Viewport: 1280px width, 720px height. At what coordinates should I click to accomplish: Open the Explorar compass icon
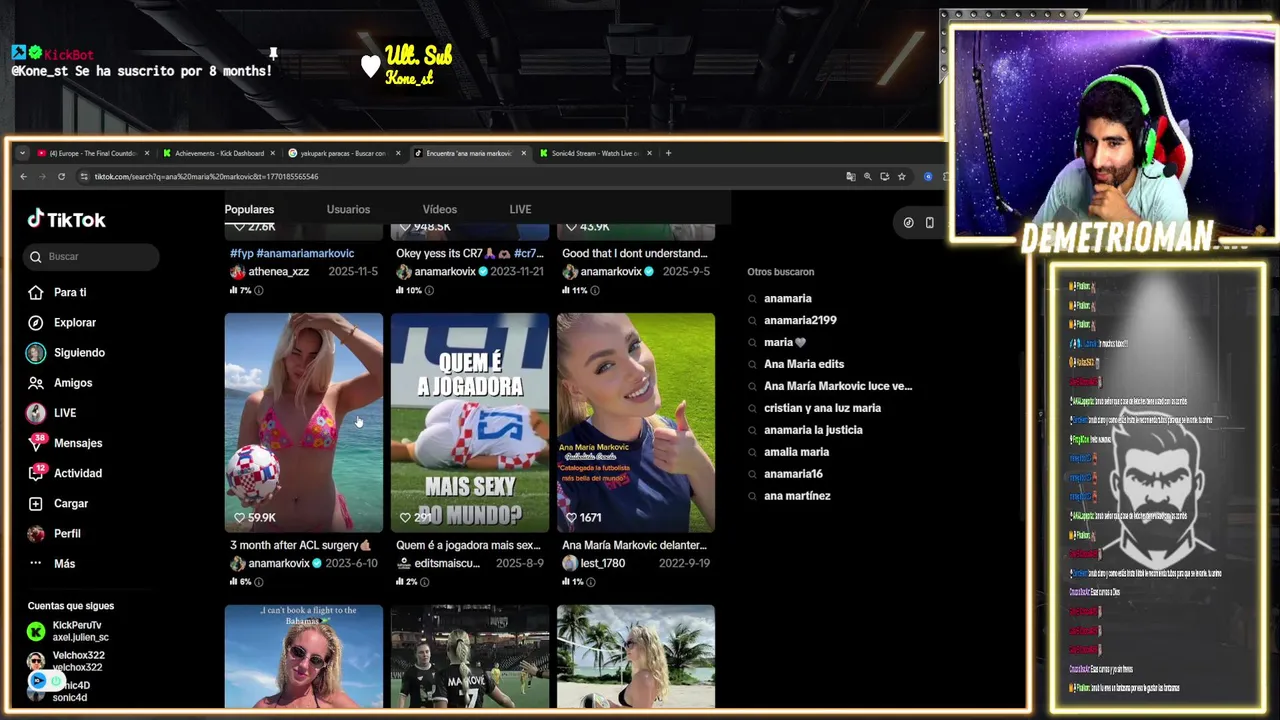pos(36,322)
